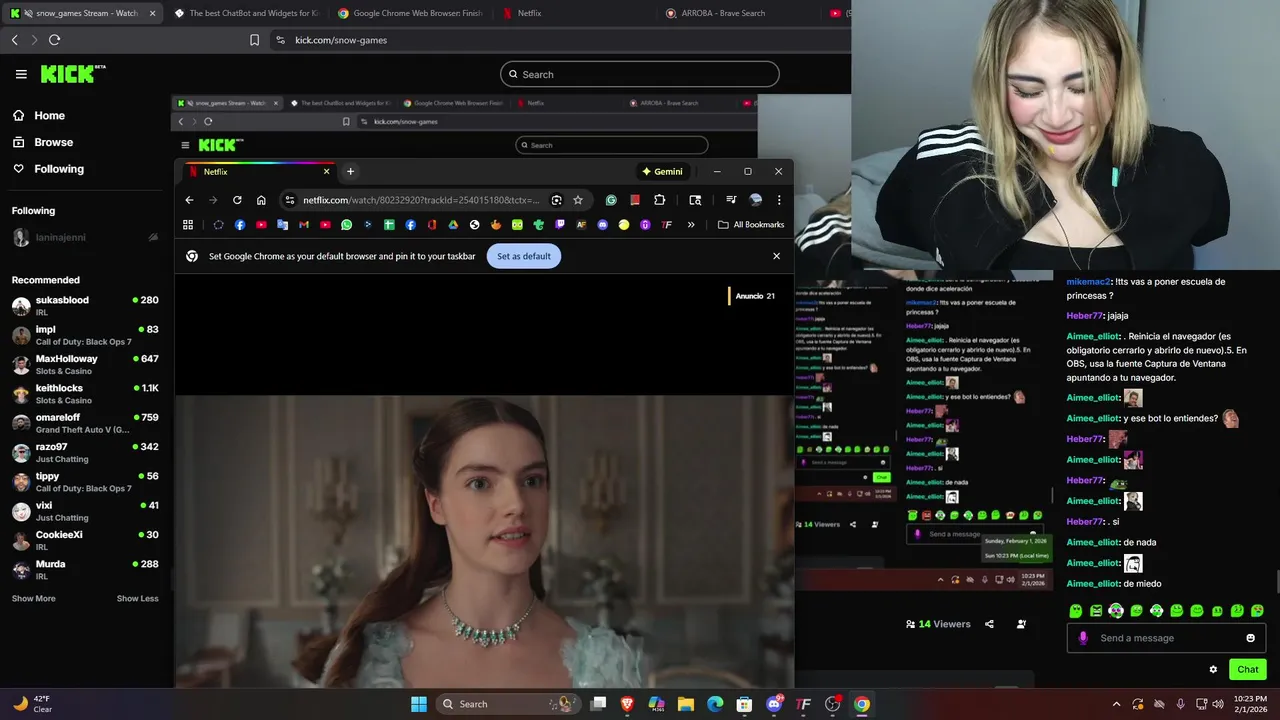1280x720 pixels.
Task: Open recommended channel MaxHolloway
Action: [85, 364]
